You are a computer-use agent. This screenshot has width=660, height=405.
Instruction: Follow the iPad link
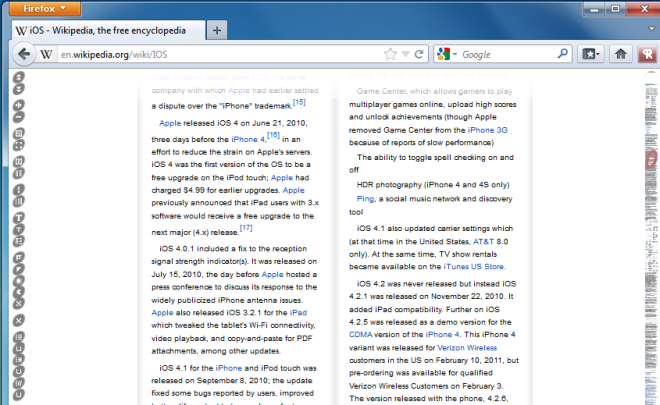pyautogui.click(x=298, y=312)
